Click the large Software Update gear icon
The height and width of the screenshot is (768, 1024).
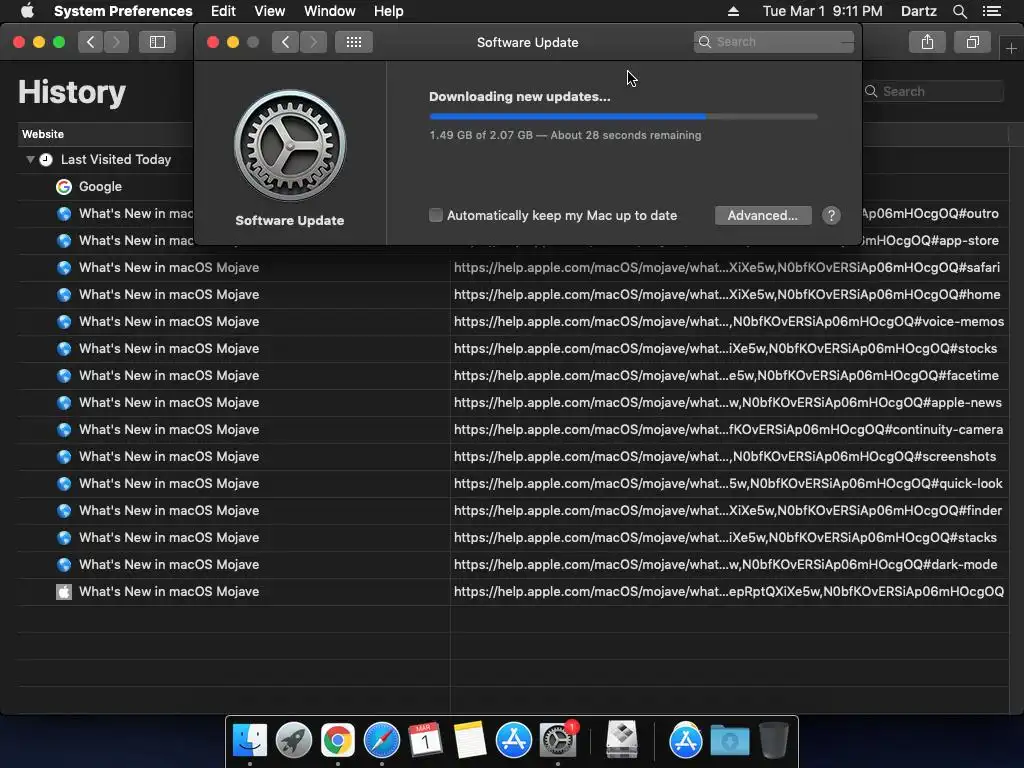290,146
